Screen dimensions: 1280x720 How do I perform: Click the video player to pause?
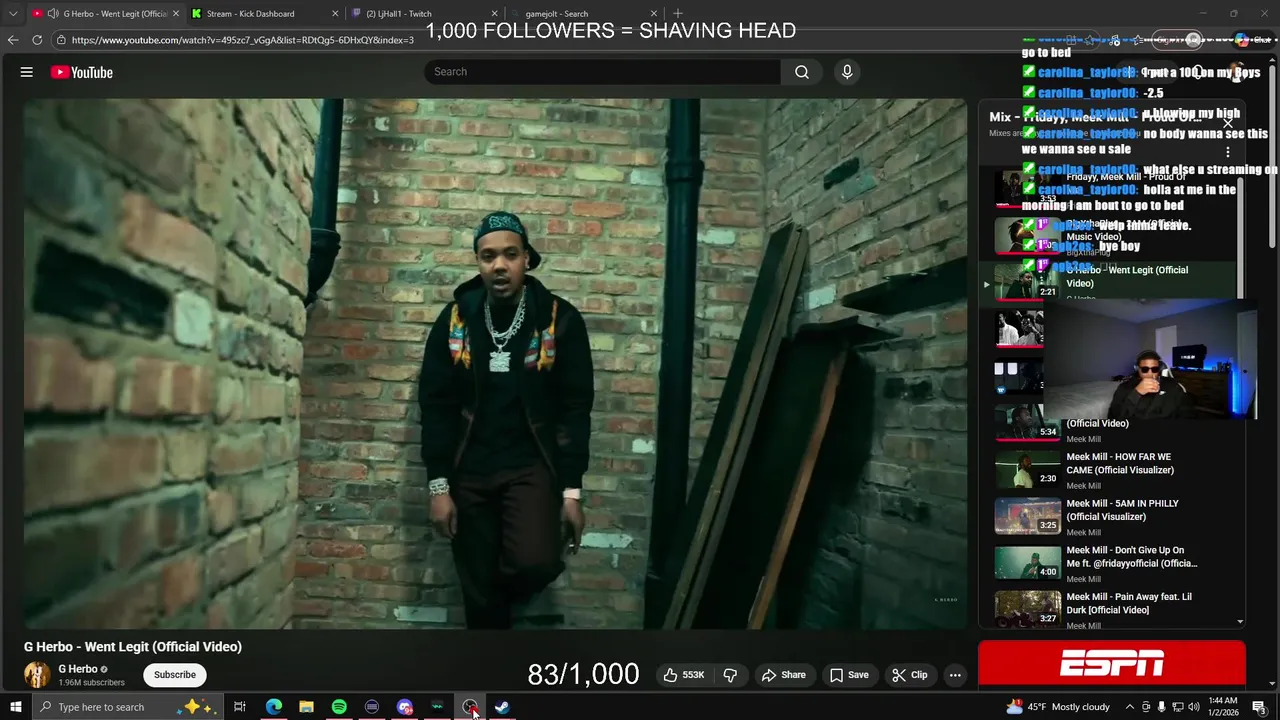495,363
